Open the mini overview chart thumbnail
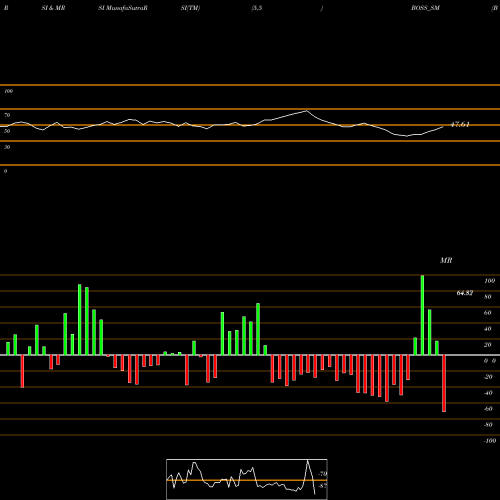The image size is (500, 500). point(247,479)
